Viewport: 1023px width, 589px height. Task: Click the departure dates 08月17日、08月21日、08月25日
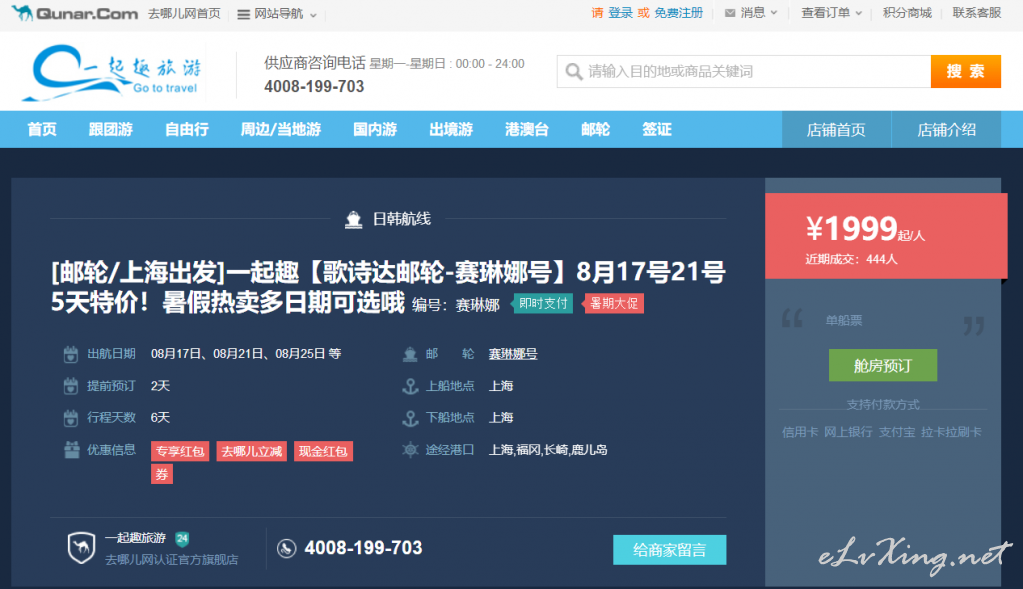[x=238, y=354]
